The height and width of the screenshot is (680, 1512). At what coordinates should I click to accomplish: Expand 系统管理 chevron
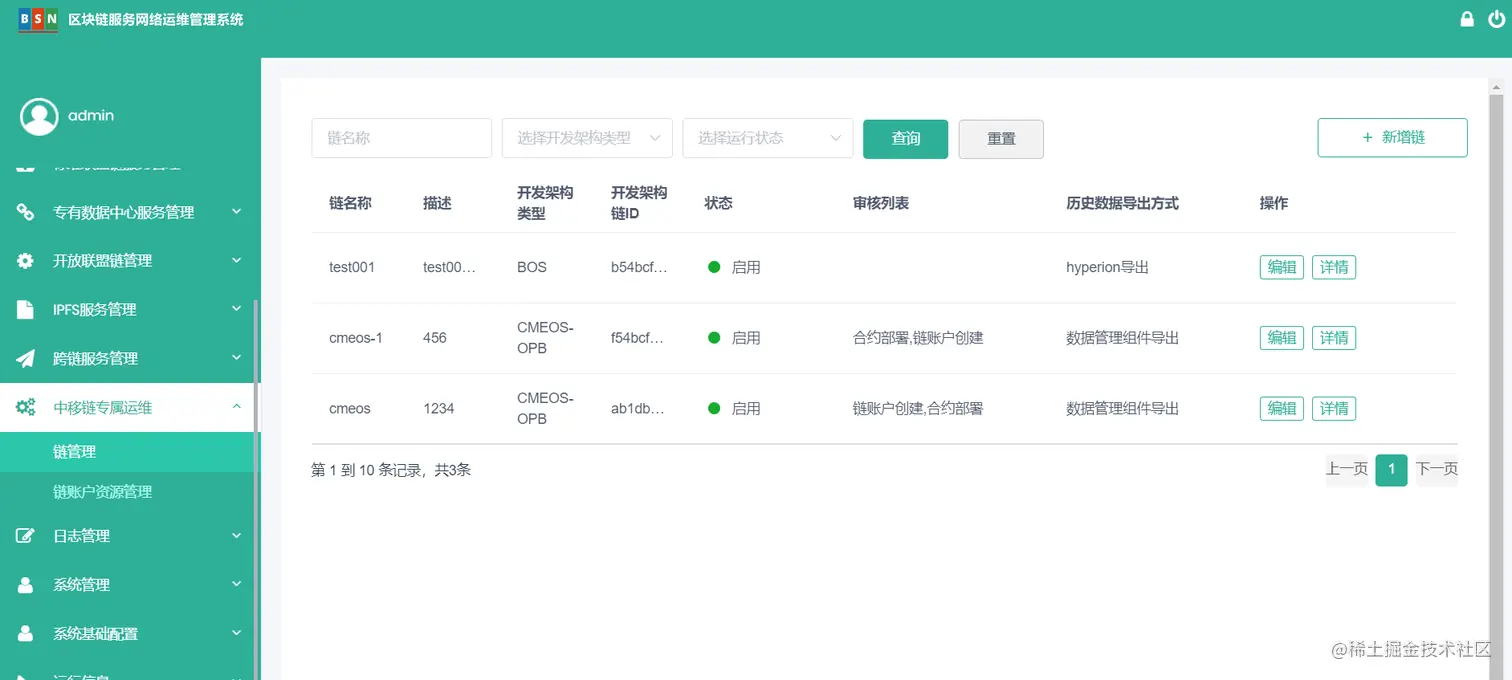(x=237, y=584)
